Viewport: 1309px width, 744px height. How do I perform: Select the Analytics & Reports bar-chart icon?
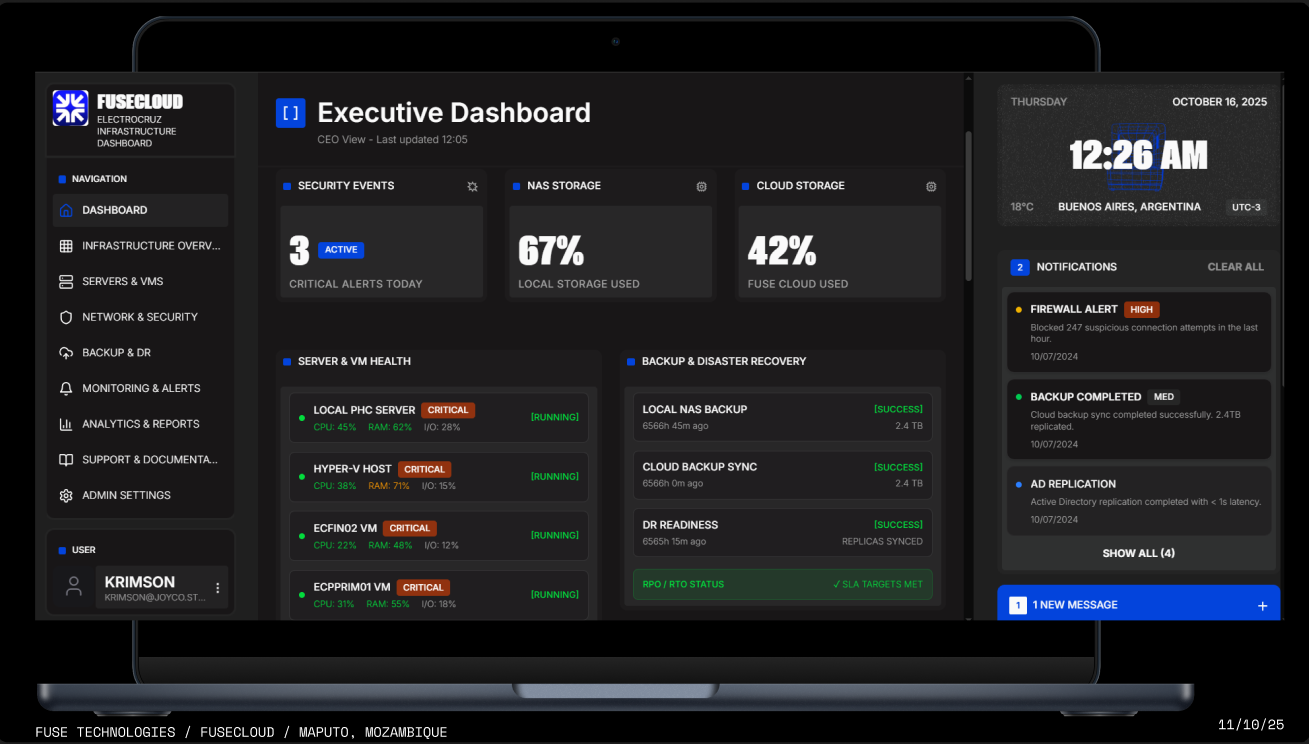point(65,423)
